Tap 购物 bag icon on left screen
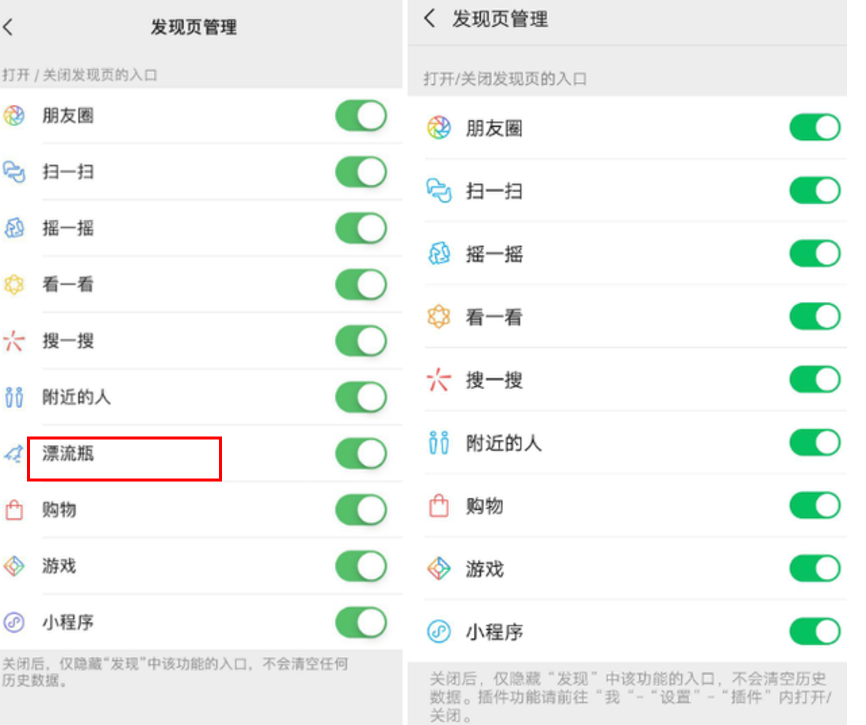866x725 pixels. point(14,510)
